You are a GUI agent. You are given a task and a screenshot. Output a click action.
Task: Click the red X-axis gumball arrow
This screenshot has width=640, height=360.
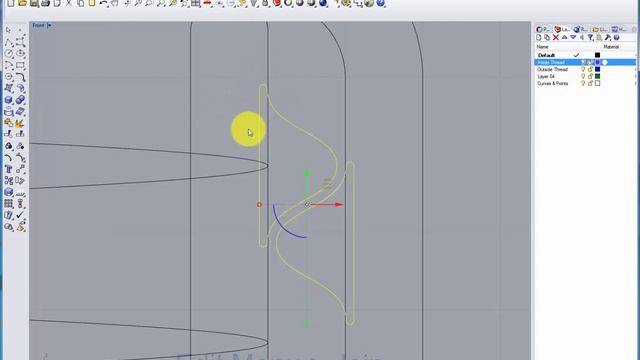pyautogui.click(x=339, y=204)
